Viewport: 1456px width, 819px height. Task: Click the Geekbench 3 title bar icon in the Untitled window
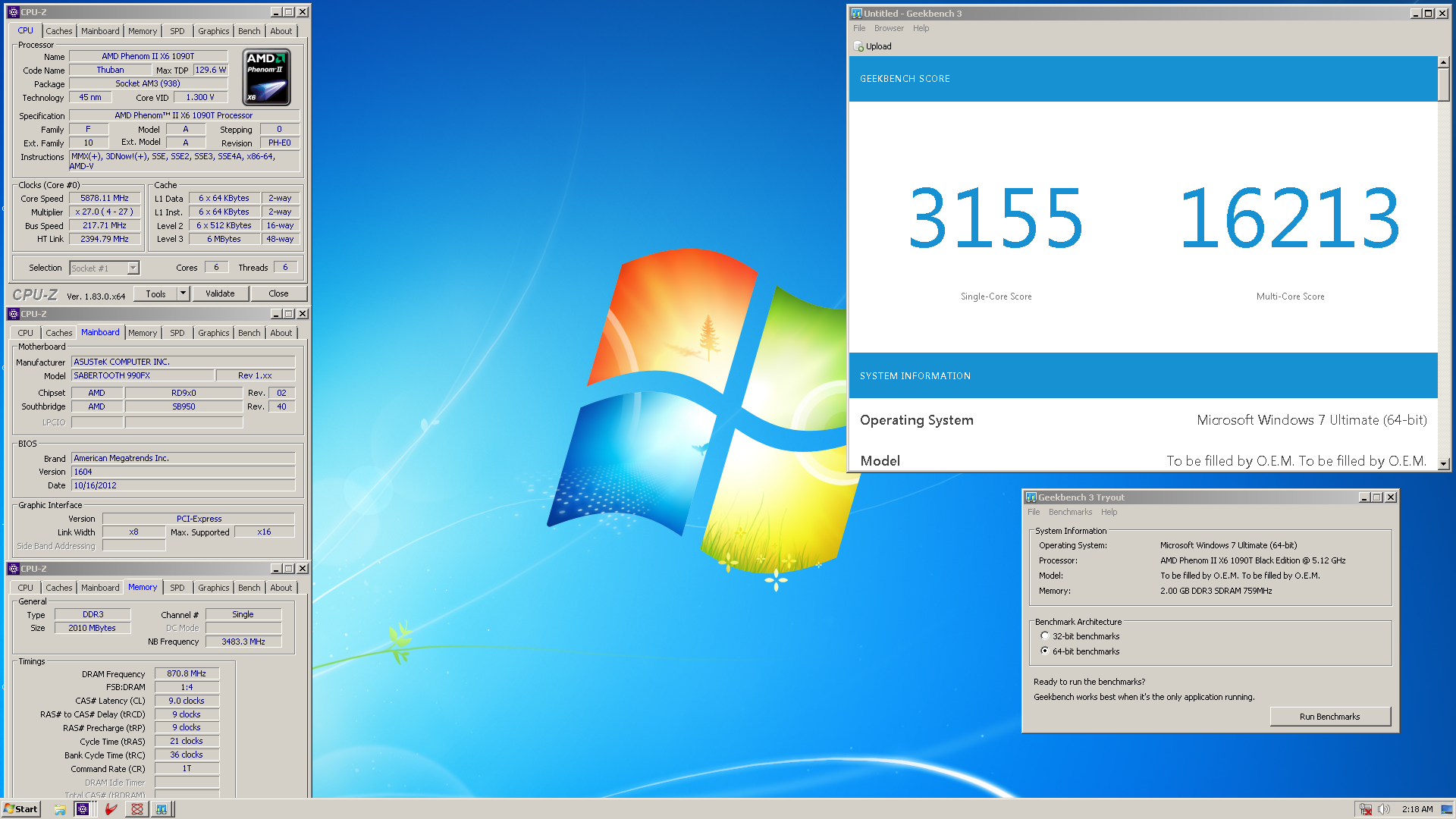point(857,14)
